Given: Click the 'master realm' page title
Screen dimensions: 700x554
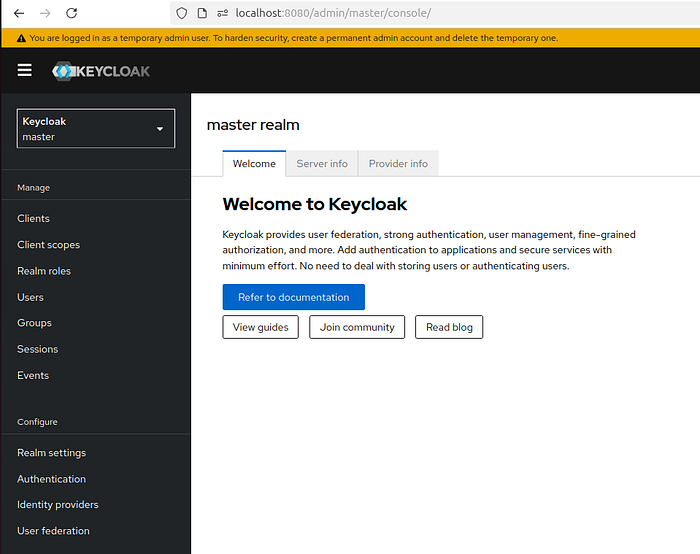Looking at the screenshot, I should point(253,125).
